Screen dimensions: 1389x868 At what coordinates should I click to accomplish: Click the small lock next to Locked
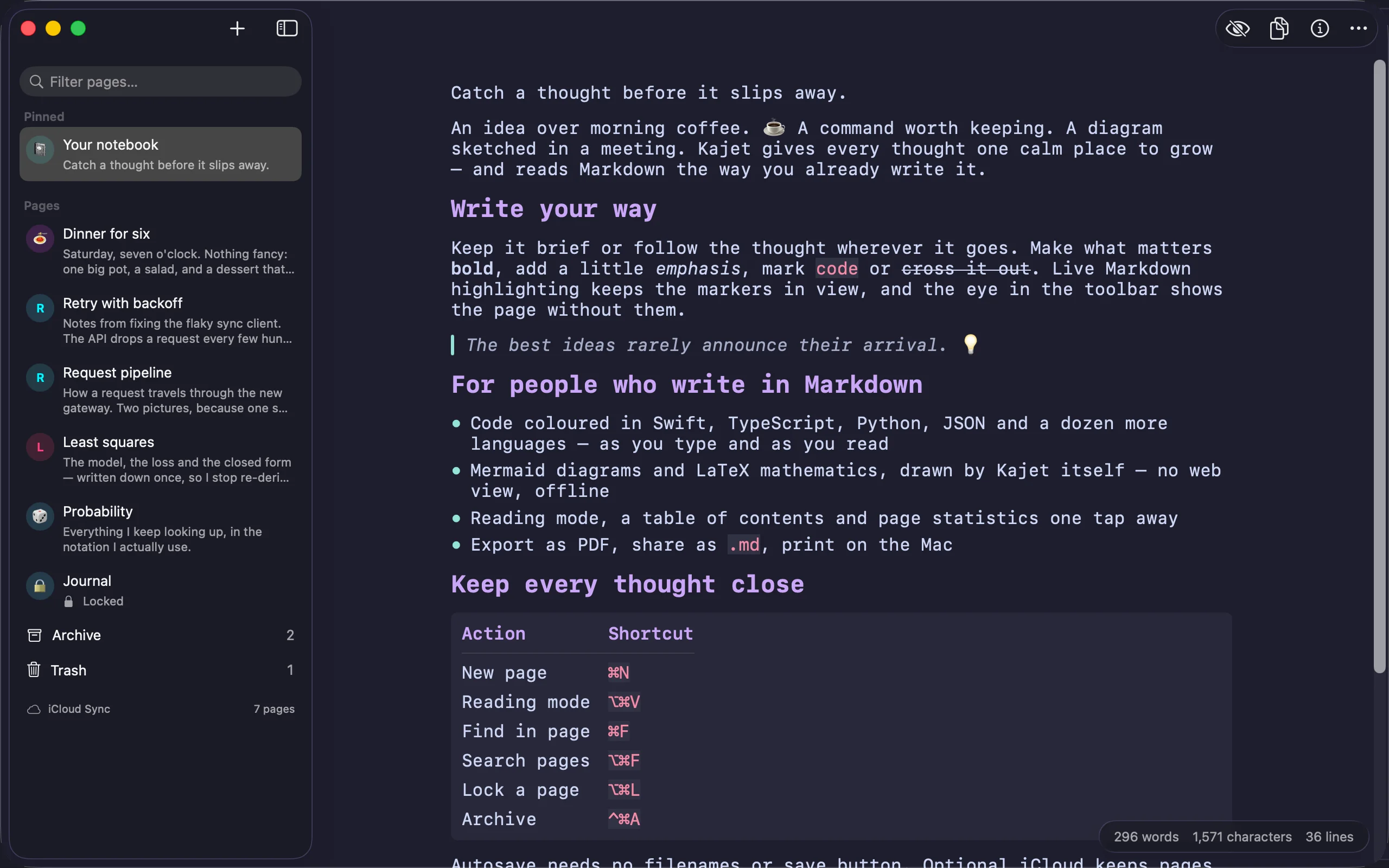coord(68,601)
